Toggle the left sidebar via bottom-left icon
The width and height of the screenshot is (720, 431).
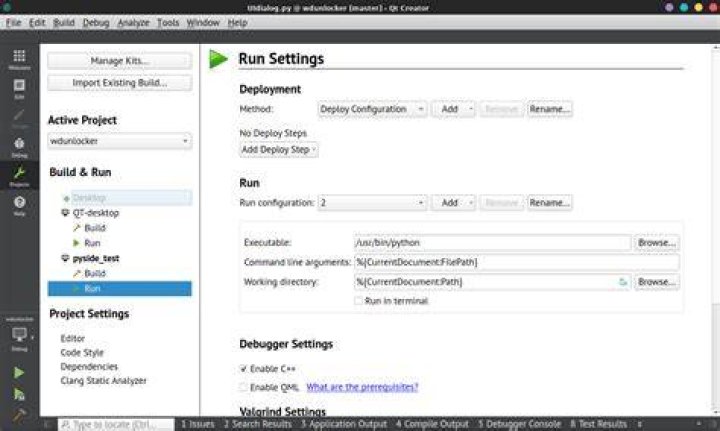pos(48,425)
